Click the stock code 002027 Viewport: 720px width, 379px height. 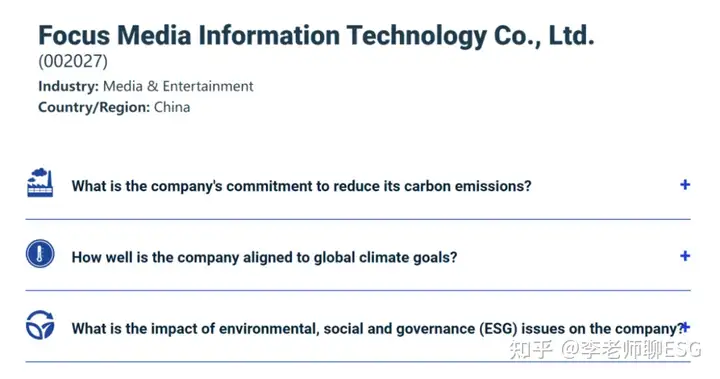pos(73,61)
